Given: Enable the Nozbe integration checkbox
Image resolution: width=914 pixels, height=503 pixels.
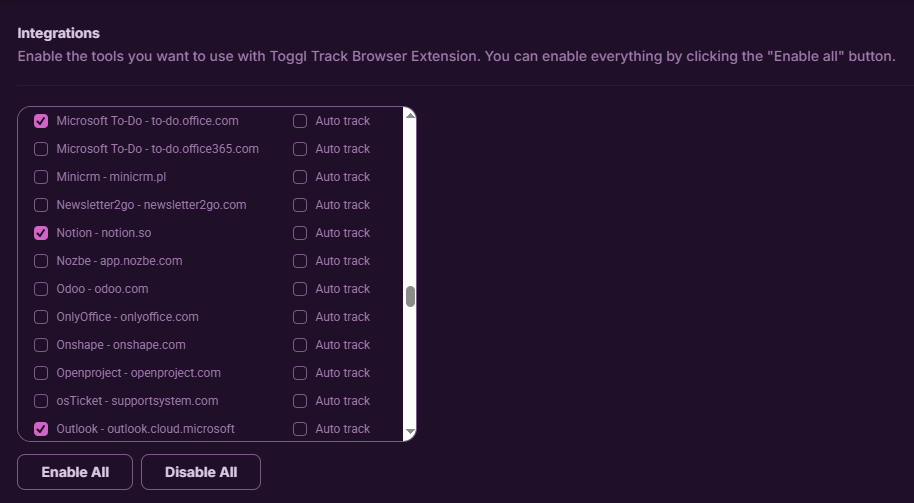Looking at the screenshot, I should pos(41,261).
